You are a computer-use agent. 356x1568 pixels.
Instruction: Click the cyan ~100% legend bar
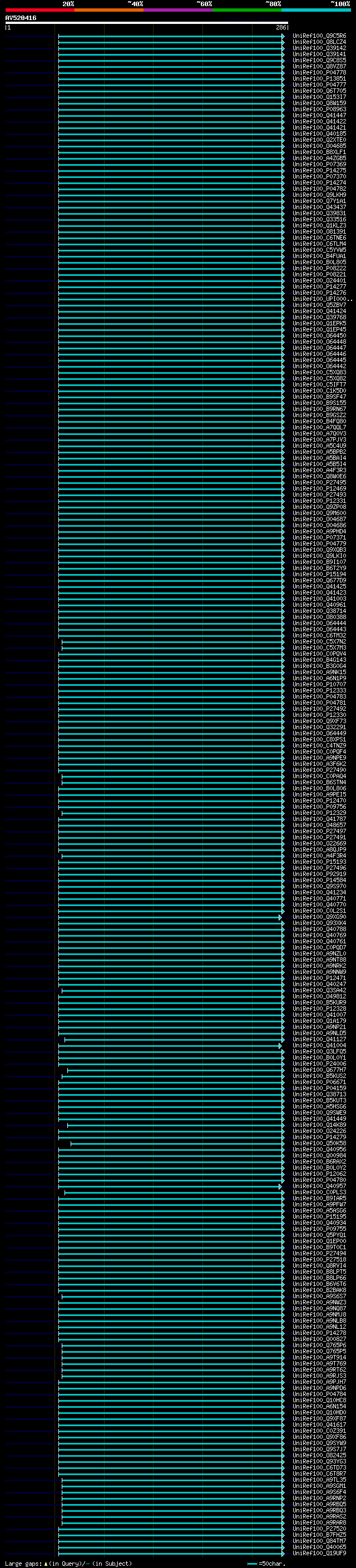coord(316,10)
